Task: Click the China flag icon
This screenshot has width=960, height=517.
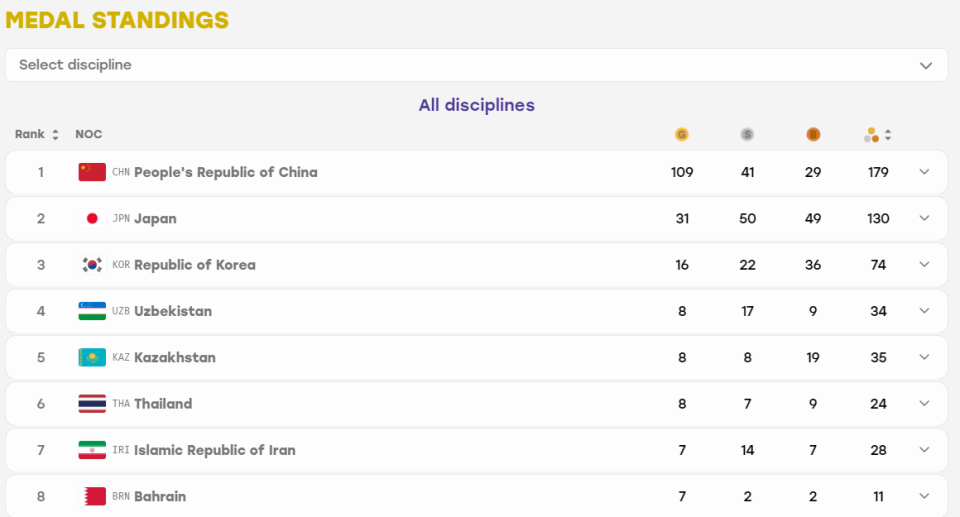Action: (92, 172)
